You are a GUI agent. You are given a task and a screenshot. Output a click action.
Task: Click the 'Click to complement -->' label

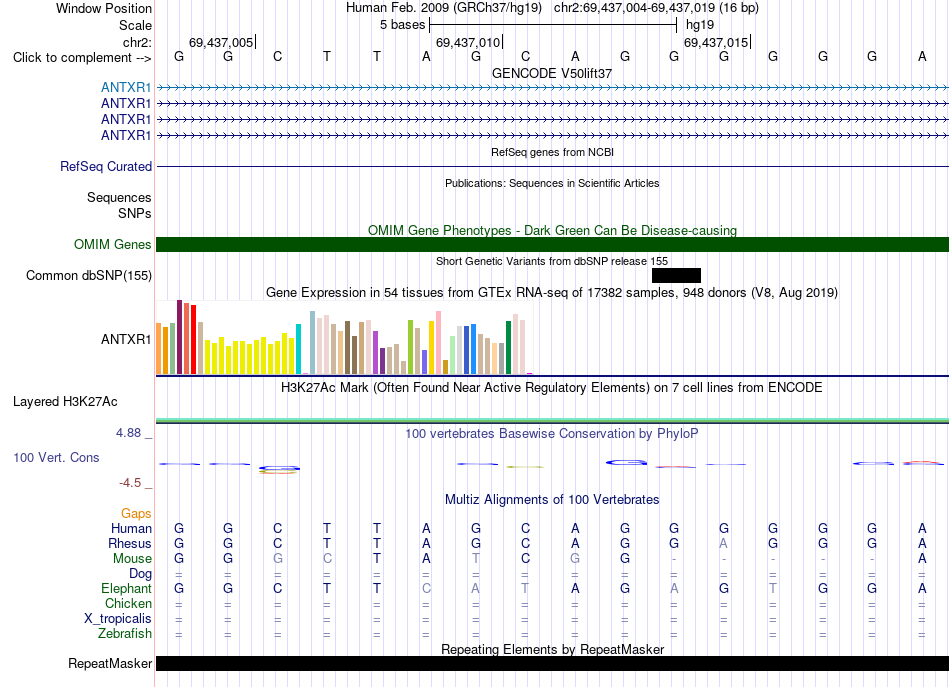click(x=82, y=58)
